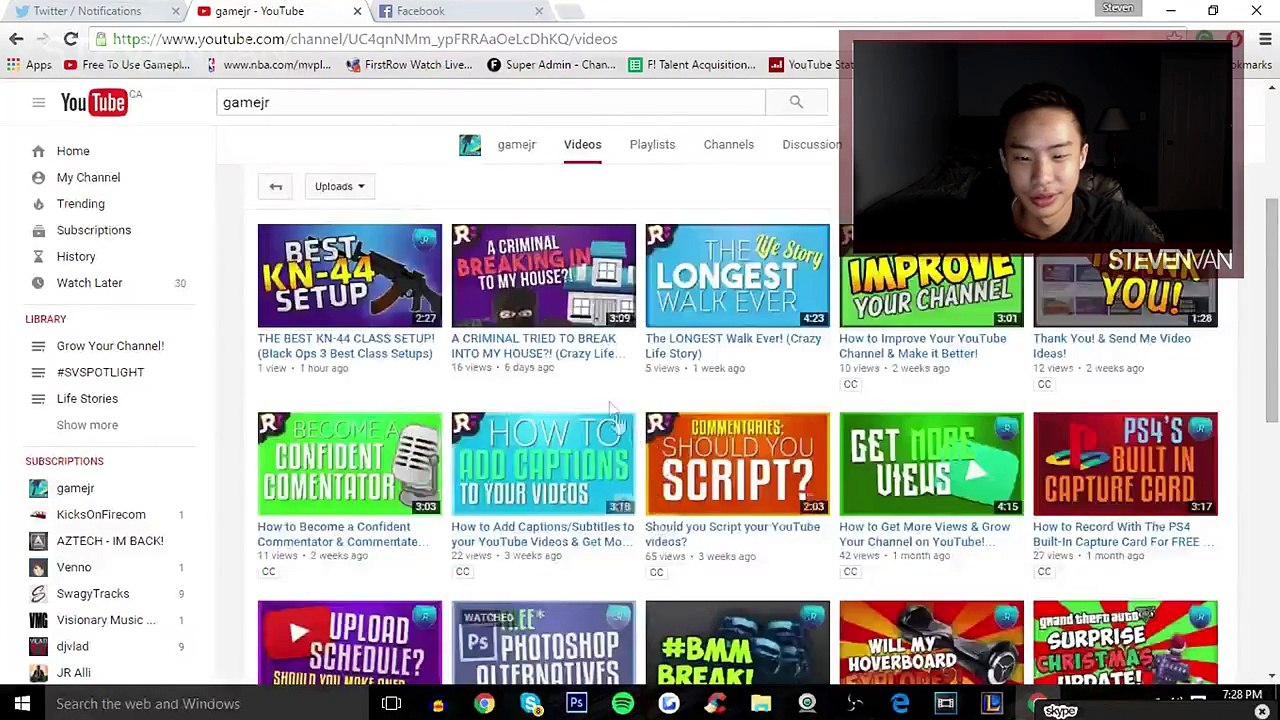Click the Subscriptions sidebar icon
This screenshot has height=720, width=1280.
pyautogui.click(x=38, y=230)
